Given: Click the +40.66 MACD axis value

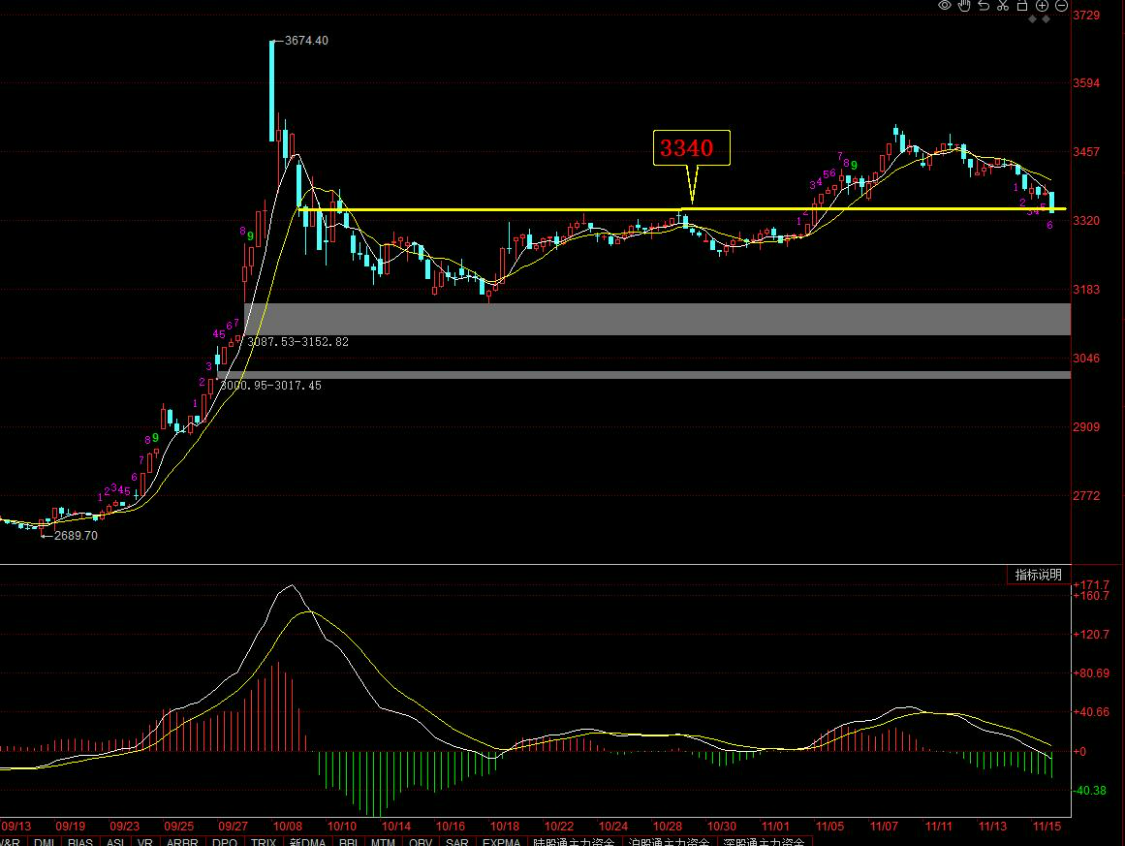Looking at the screenshot, I should click(x=1091, y=713).
